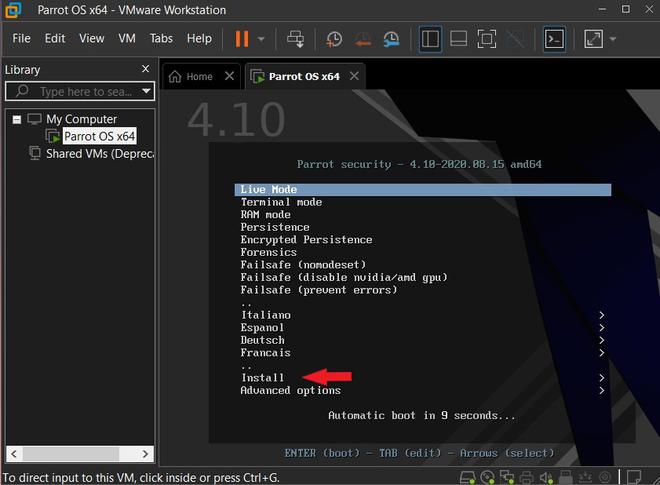Enter full screen mode icon
660x485 pixels.
[487, 39]
